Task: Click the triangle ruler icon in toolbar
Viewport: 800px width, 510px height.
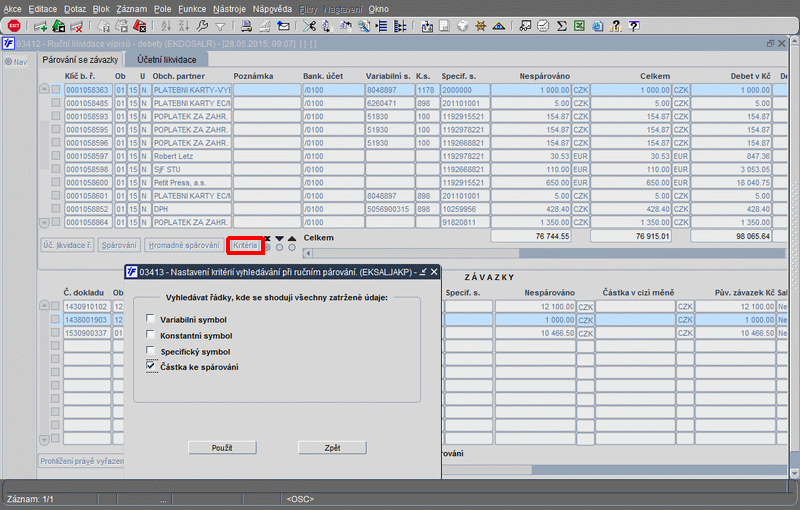Action: [x=498, y=26]
